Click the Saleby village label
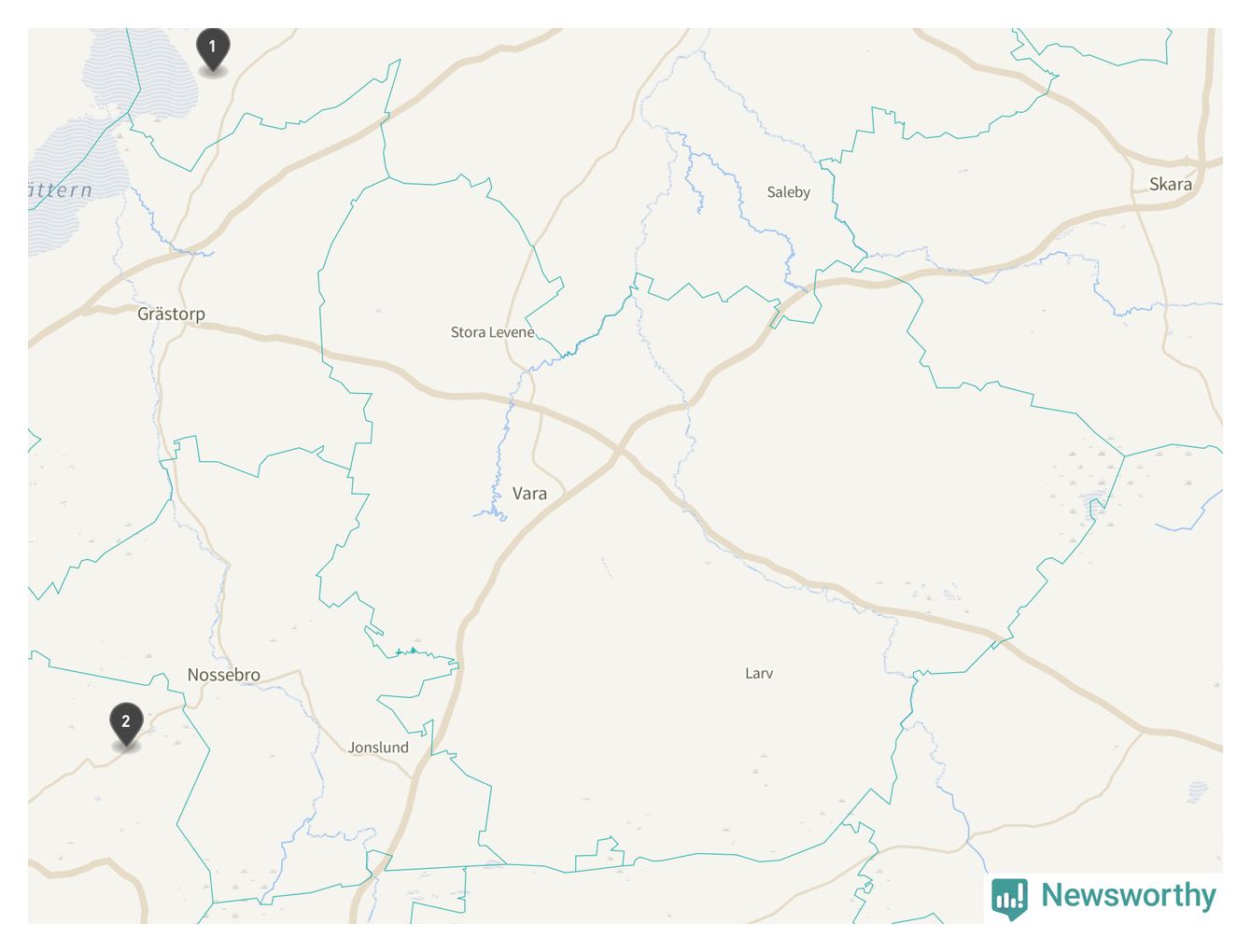The width and height of the screenshot is (1251, 952). pos(789,192)
